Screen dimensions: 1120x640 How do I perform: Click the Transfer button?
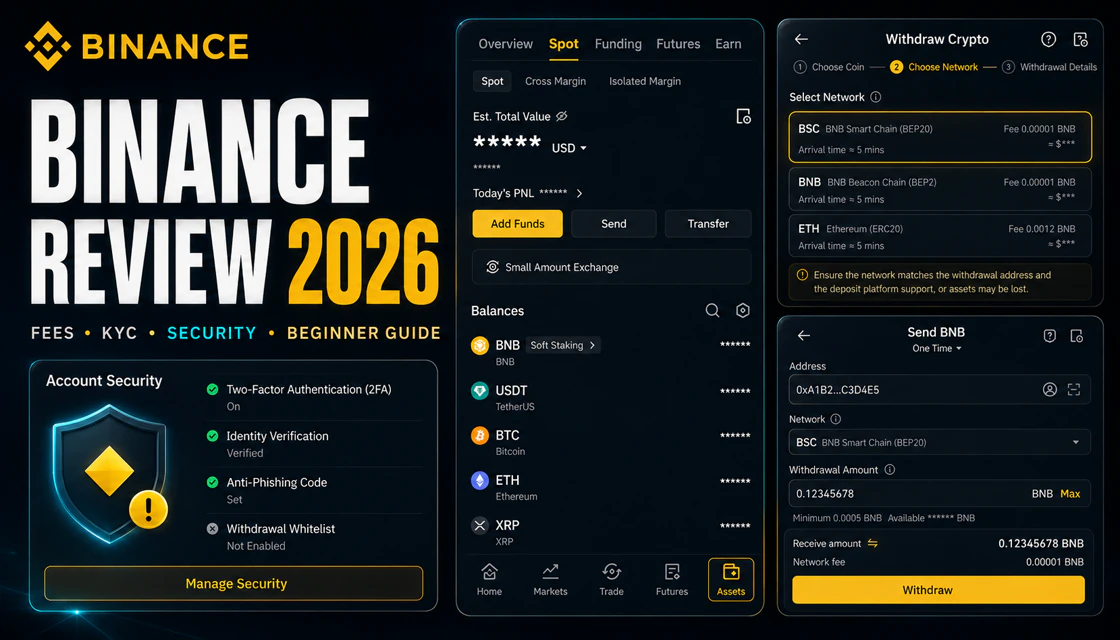708,224
